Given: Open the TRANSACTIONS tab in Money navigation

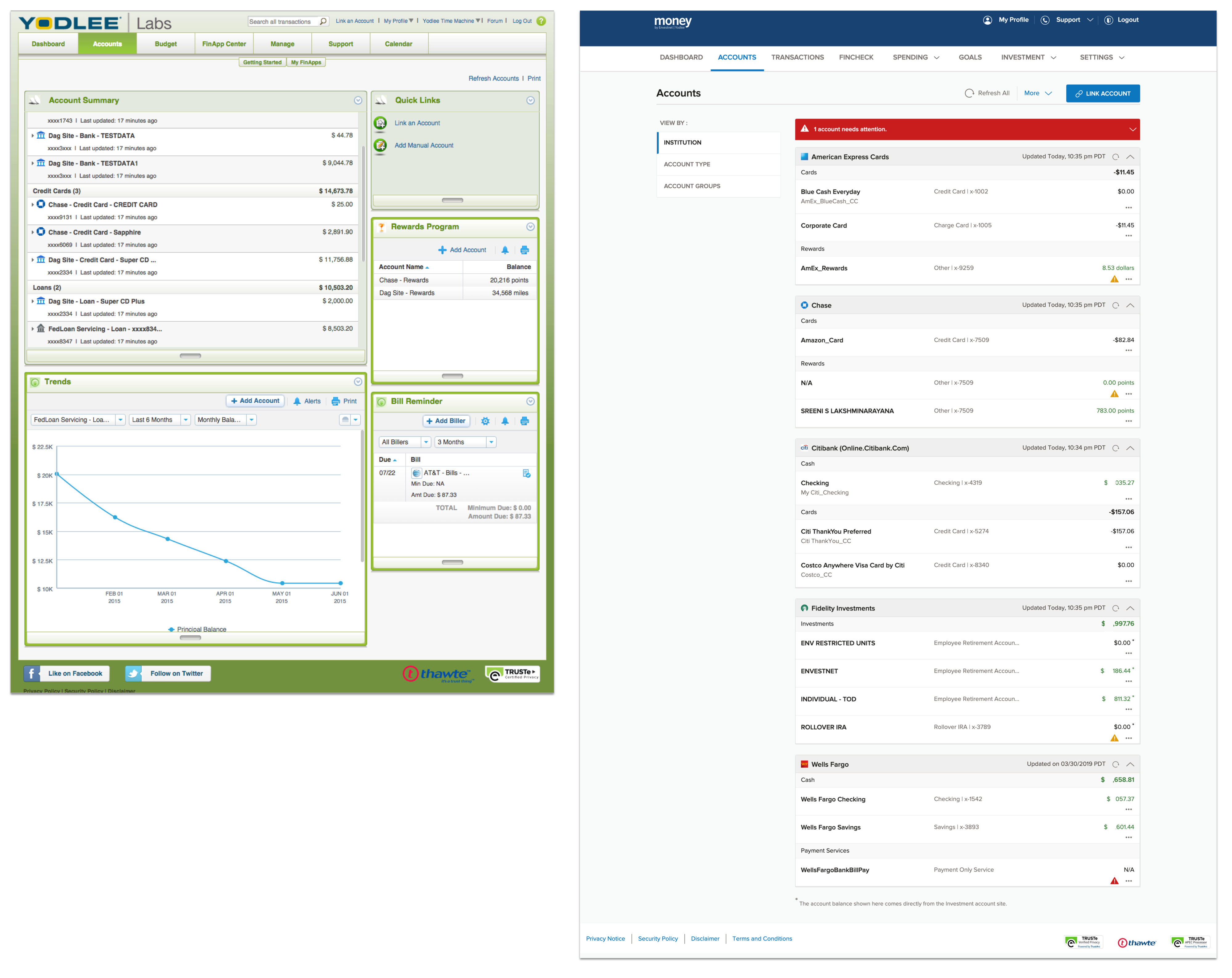Looking at the screenshot, I should tap(797, 57).
